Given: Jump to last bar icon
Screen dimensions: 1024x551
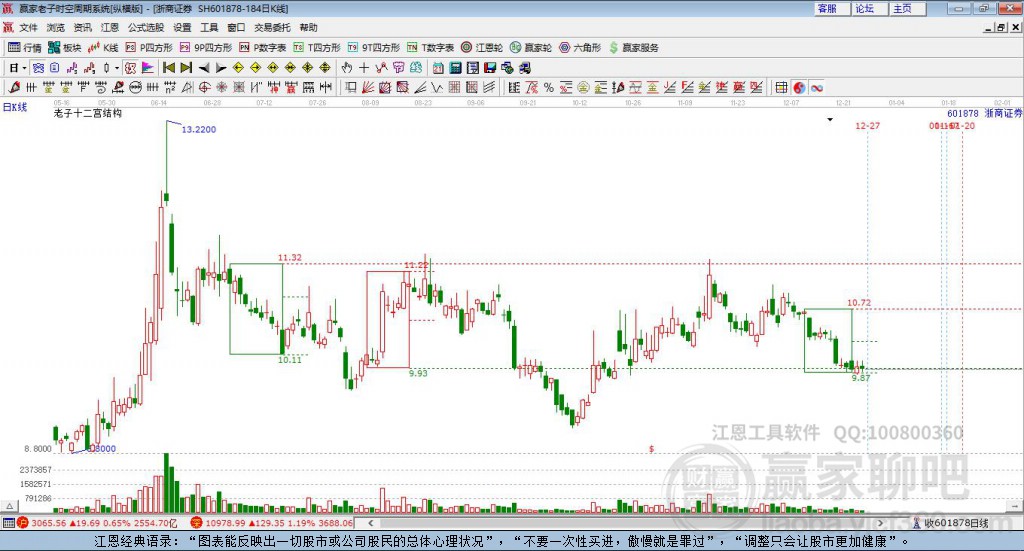Looking at the screenshot, I should (x=186, y=68).
